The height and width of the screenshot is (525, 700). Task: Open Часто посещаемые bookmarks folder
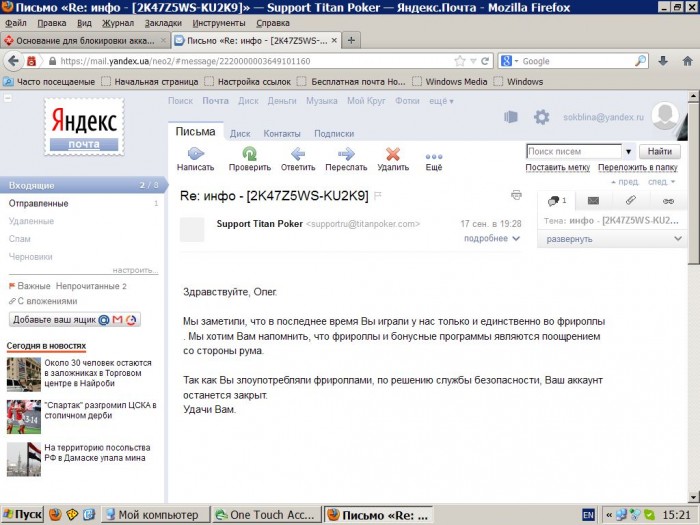pos(49,82)
